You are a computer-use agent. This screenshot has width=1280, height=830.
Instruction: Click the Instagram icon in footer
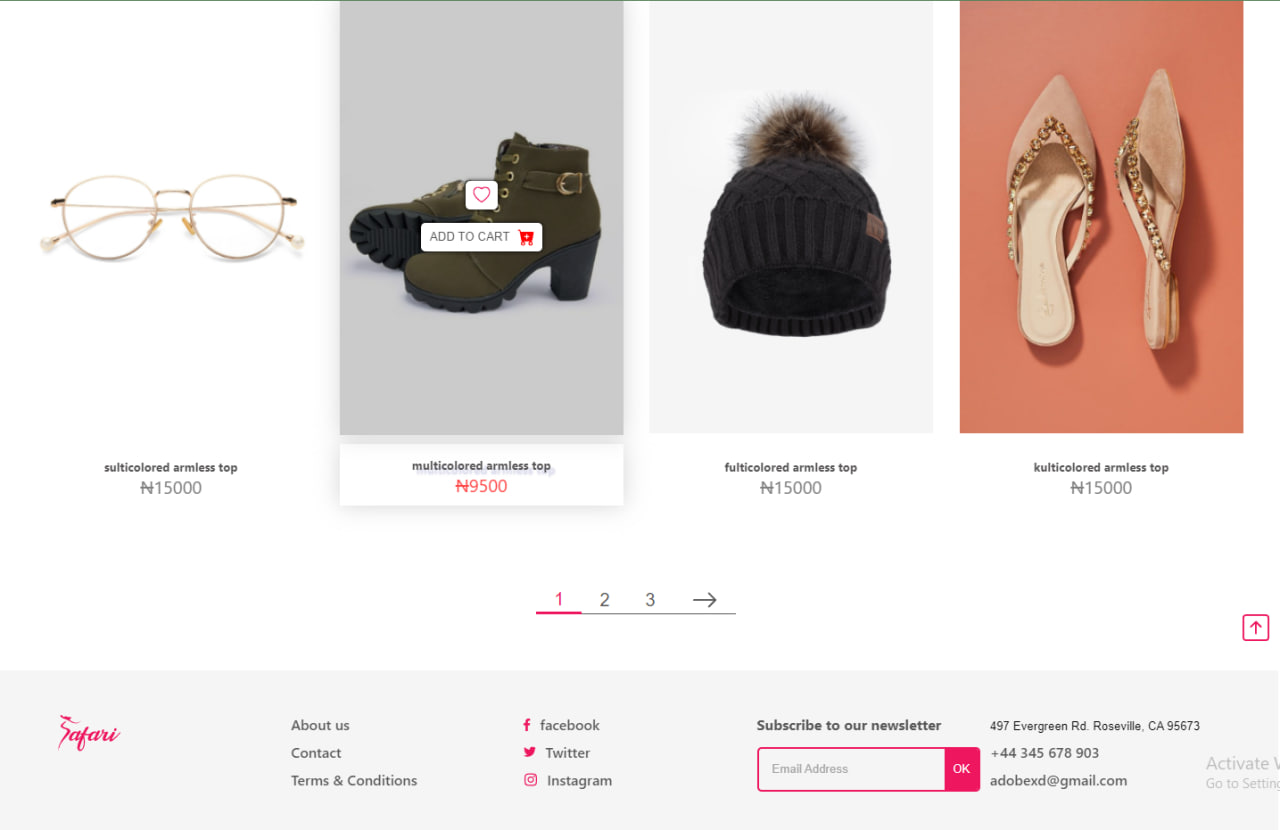point(530,780)
